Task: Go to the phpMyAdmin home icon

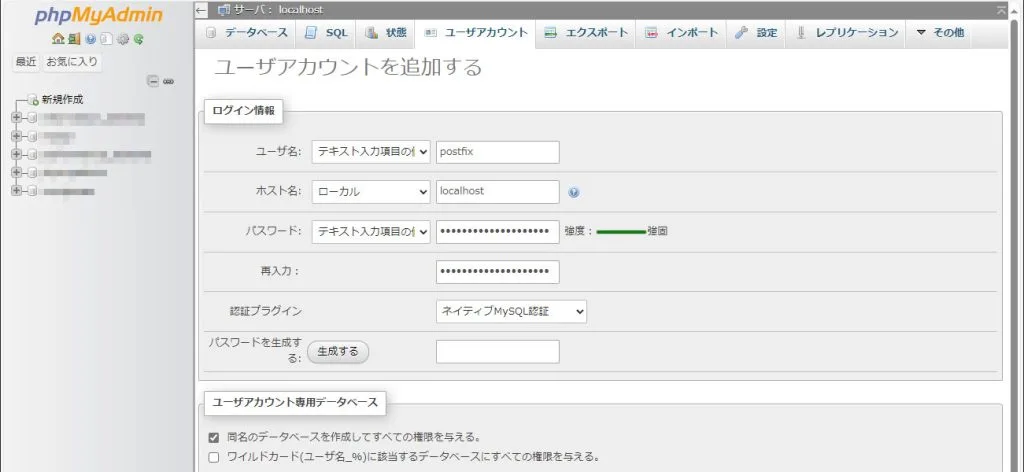Action: pyautogui.click(x=57, y=39)
